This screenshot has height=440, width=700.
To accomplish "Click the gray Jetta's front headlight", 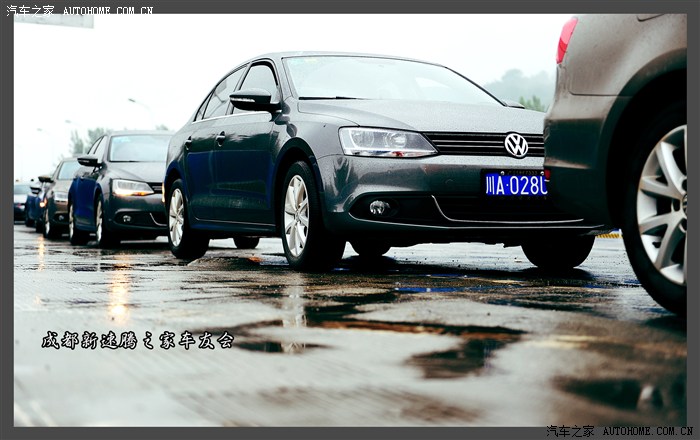I will click(x=385, y=143).
